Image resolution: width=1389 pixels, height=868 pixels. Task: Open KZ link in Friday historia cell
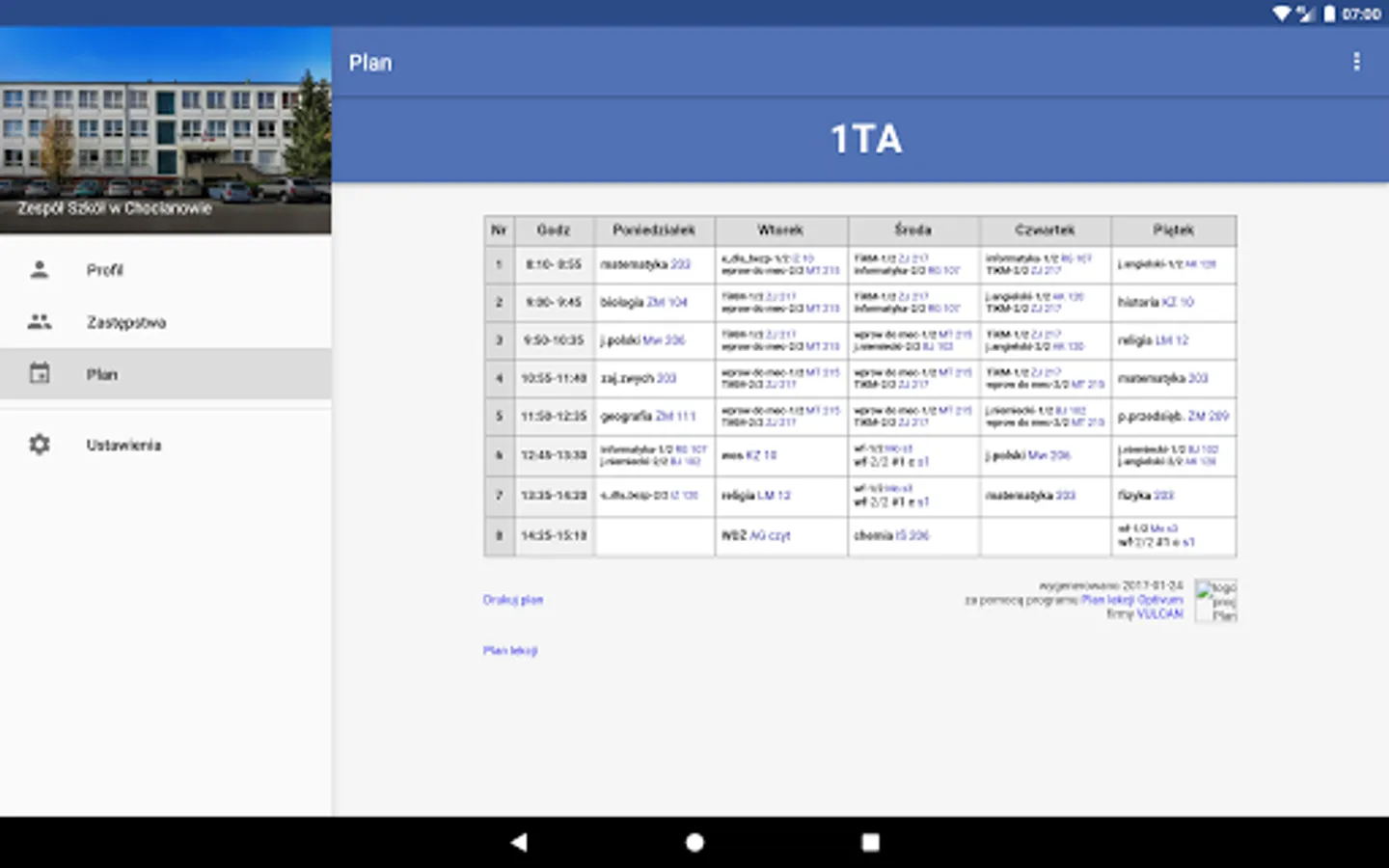pyautogui.click(x=1169, y=303)
